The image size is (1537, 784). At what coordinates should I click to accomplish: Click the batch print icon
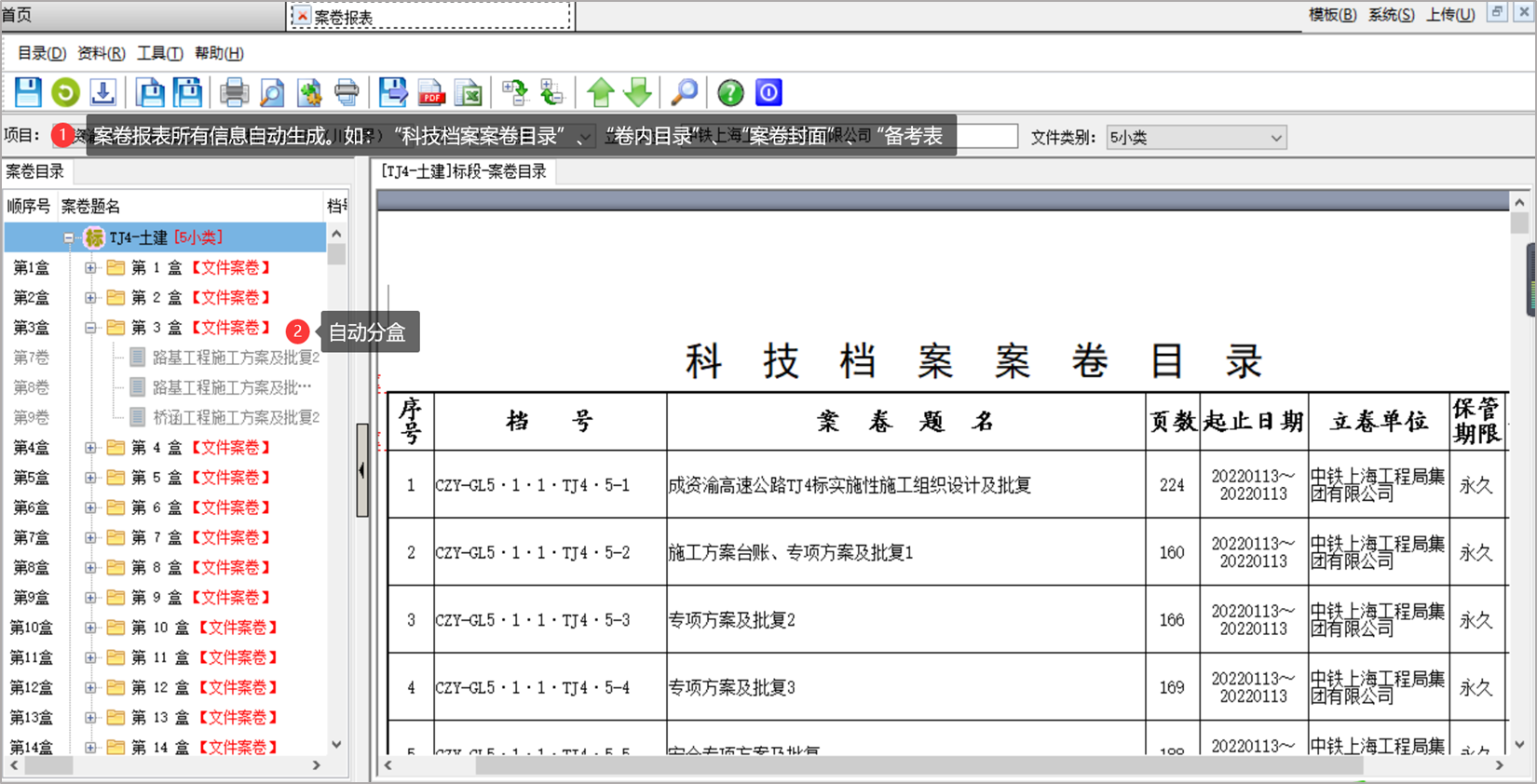coord(347,92)
